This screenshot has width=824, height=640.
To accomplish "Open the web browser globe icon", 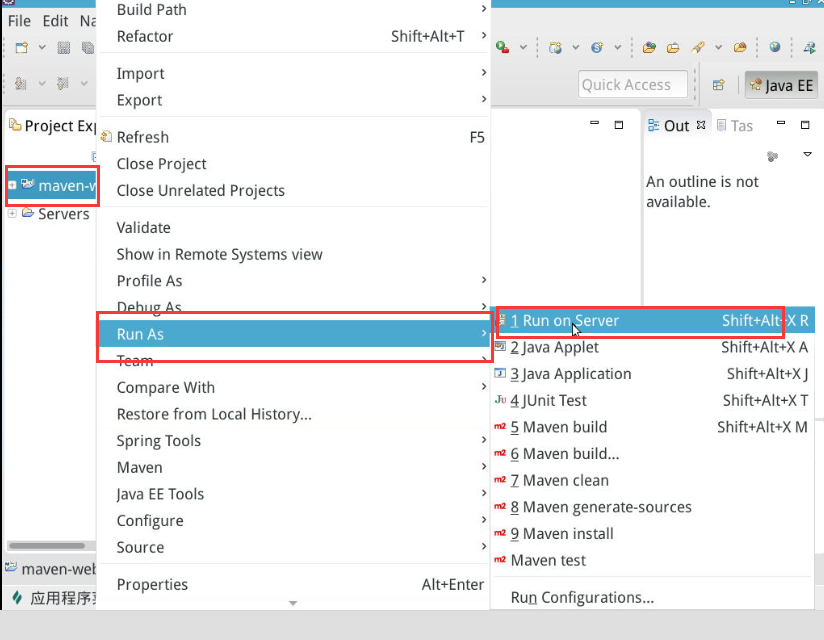I will pos(774,47).
